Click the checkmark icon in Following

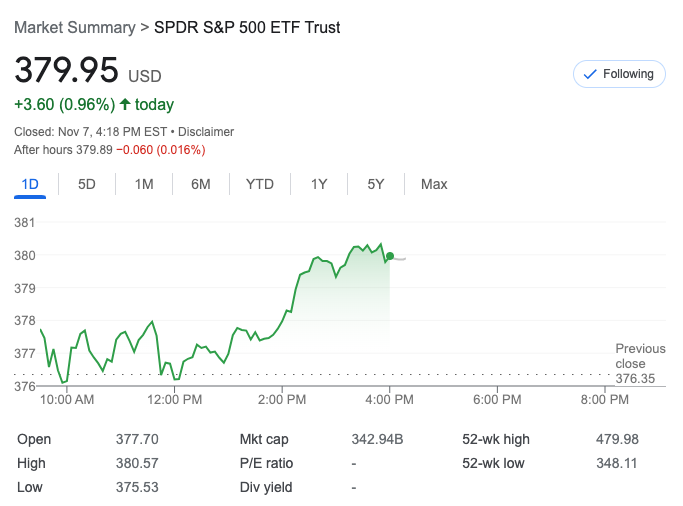click(590, 74)
